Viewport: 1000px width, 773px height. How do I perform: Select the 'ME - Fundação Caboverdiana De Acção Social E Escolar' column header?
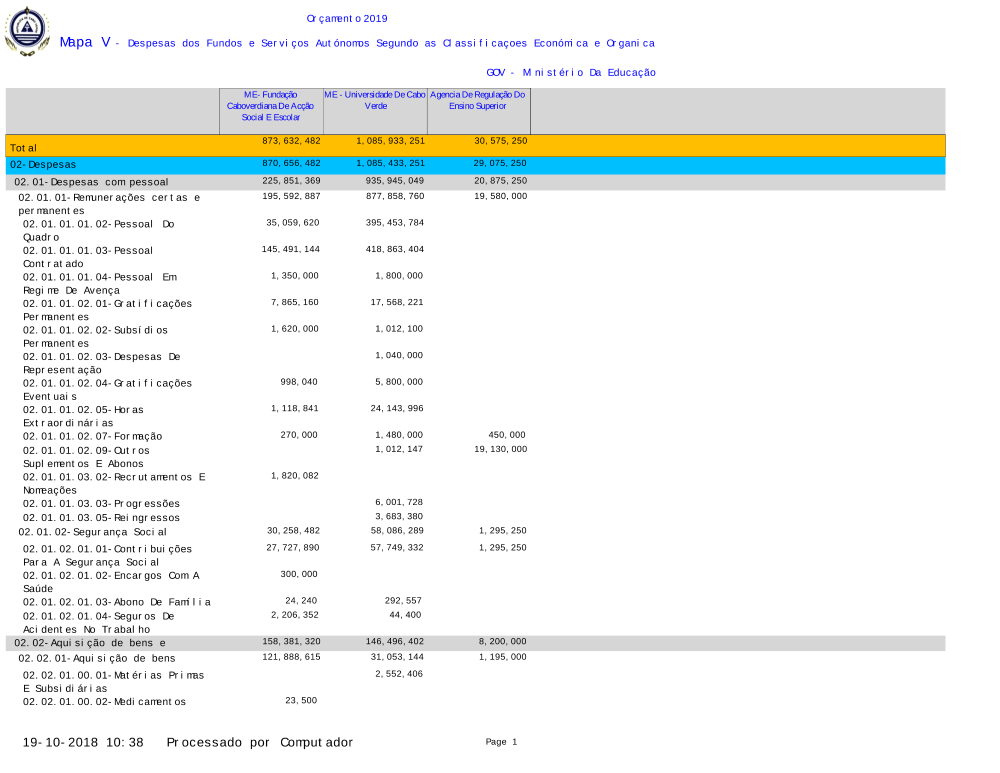pyautogui.click(x=271, y=105)
